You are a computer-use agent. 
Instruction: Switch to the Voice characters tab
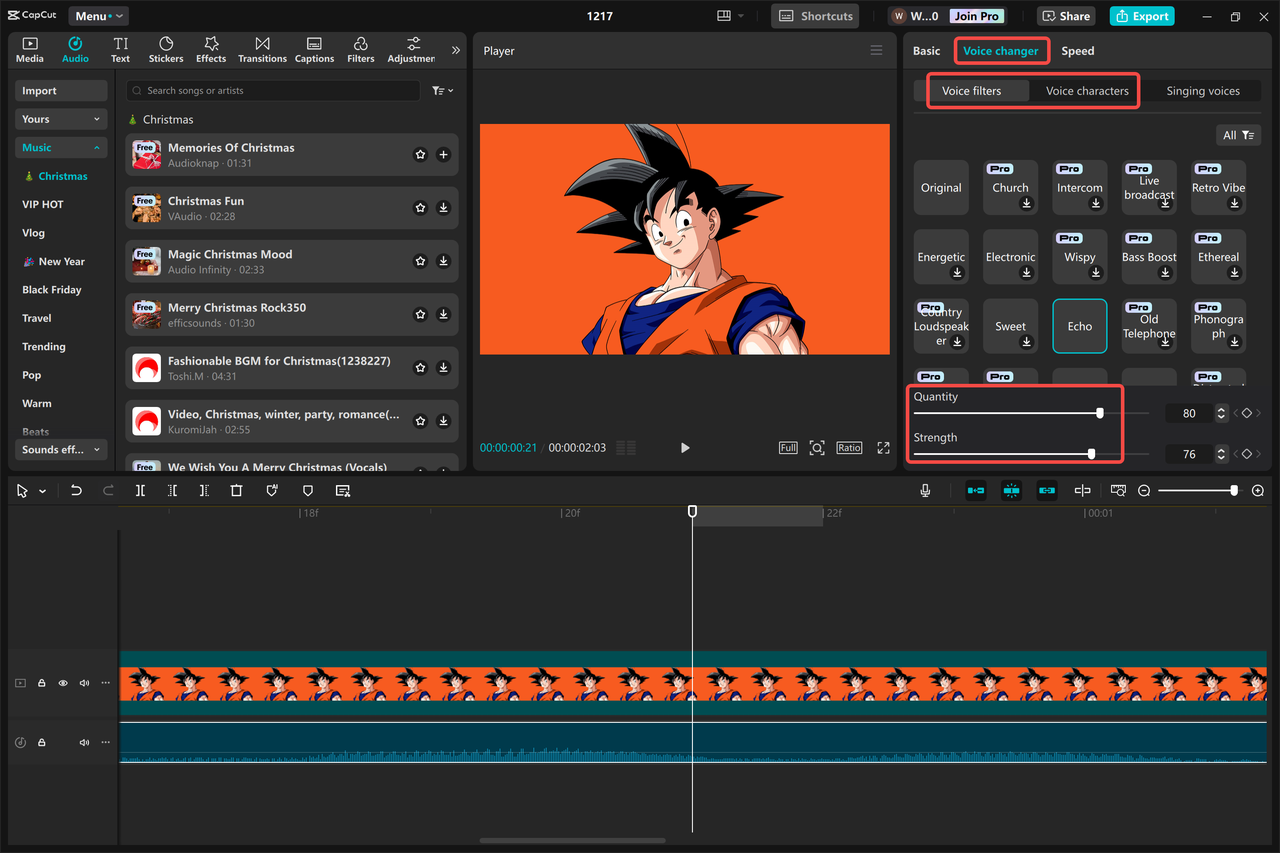pos(1087,90)
